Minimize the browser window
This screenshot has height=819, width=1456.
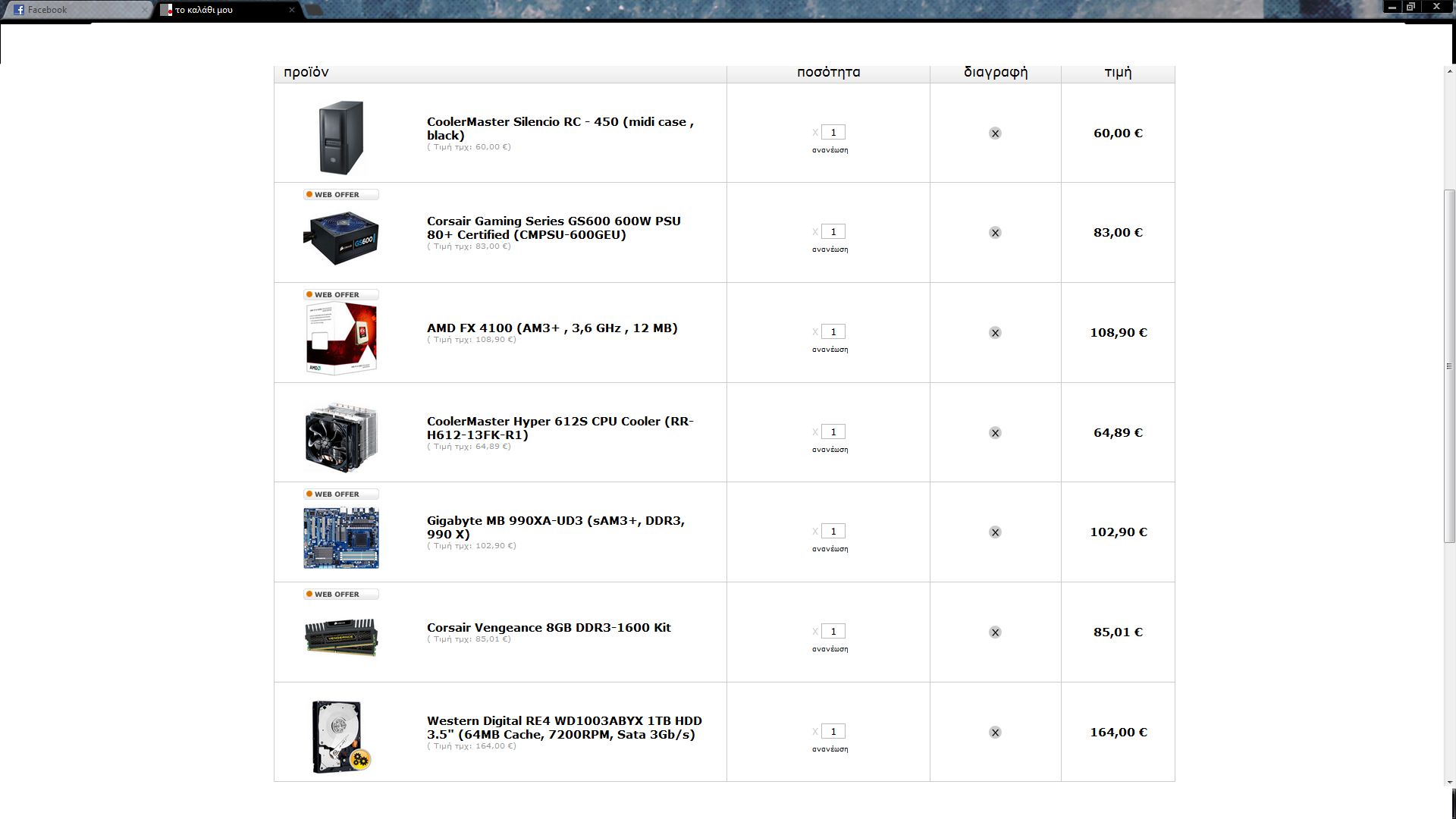pyautogui.click(x=1392, y=7)
